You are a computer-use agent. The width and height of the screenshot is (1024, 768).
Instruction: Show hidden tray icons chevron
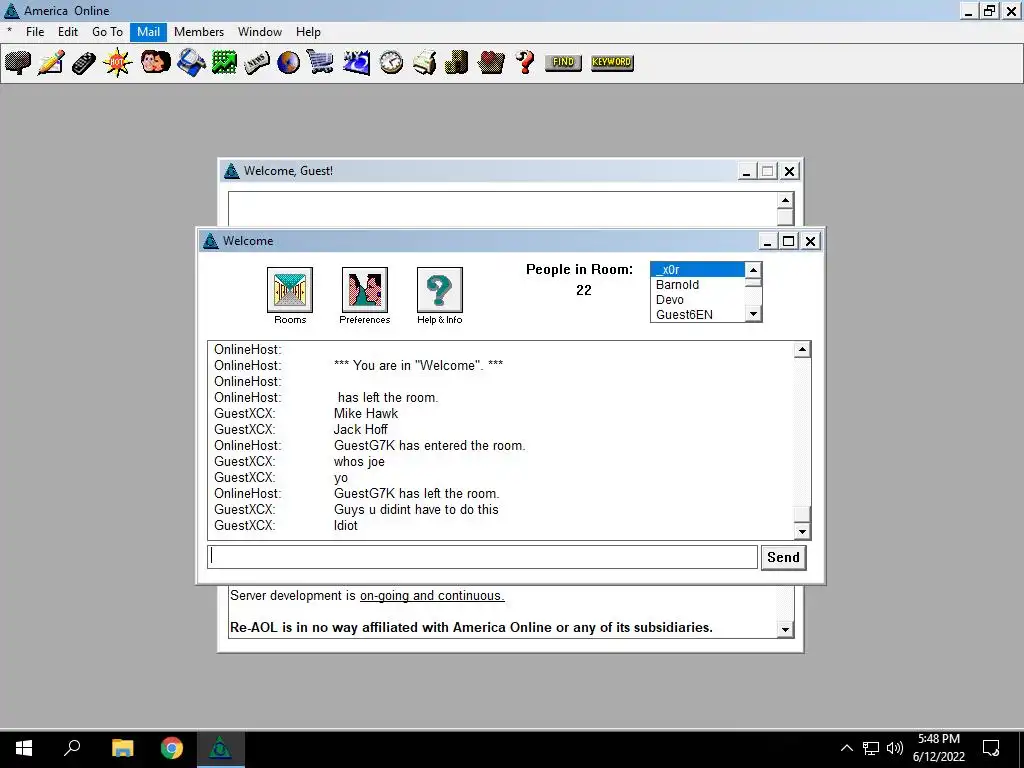click(846, 748)
